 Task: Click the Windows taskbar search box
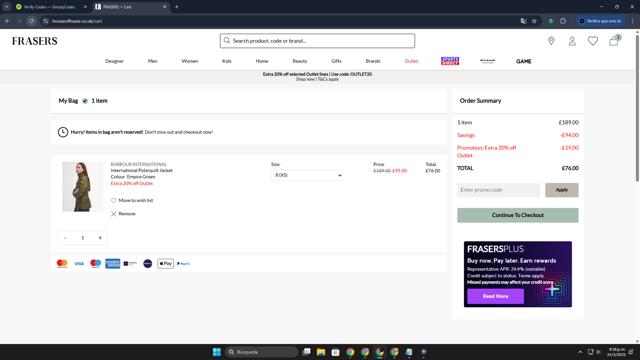point(261,352)
